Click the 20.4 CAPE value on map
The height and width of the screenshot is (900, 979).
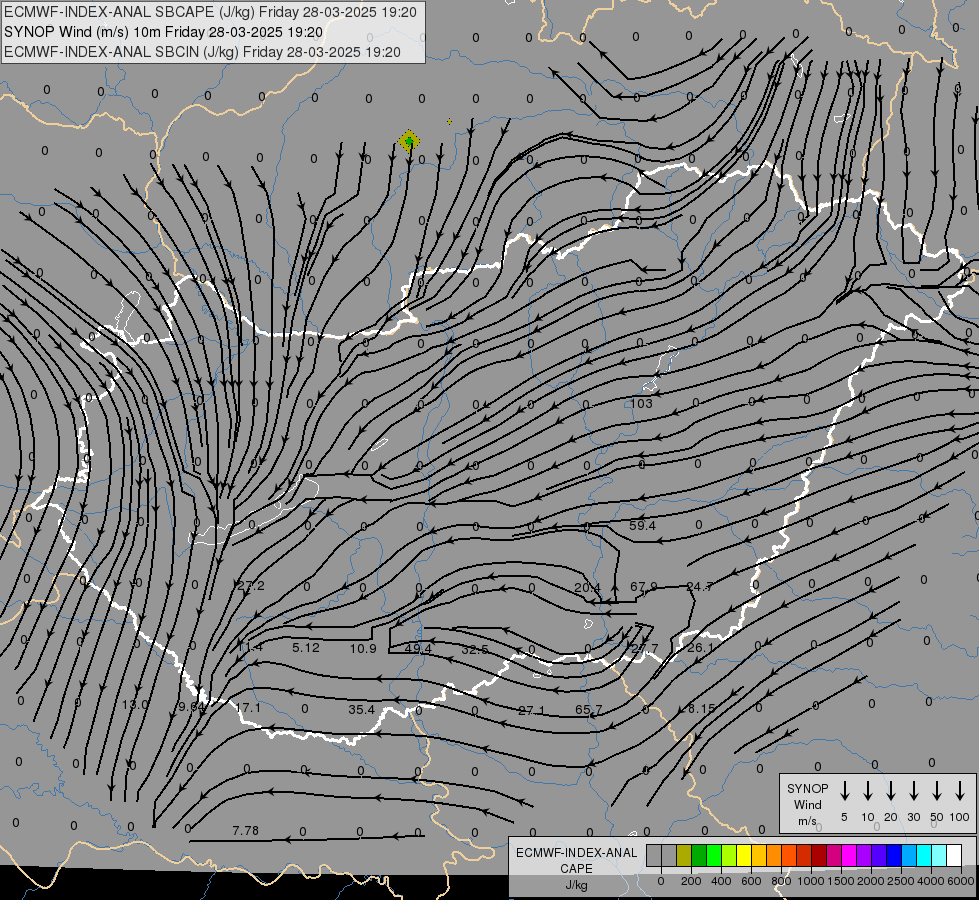pyautogui.click(x=587, y=588)
